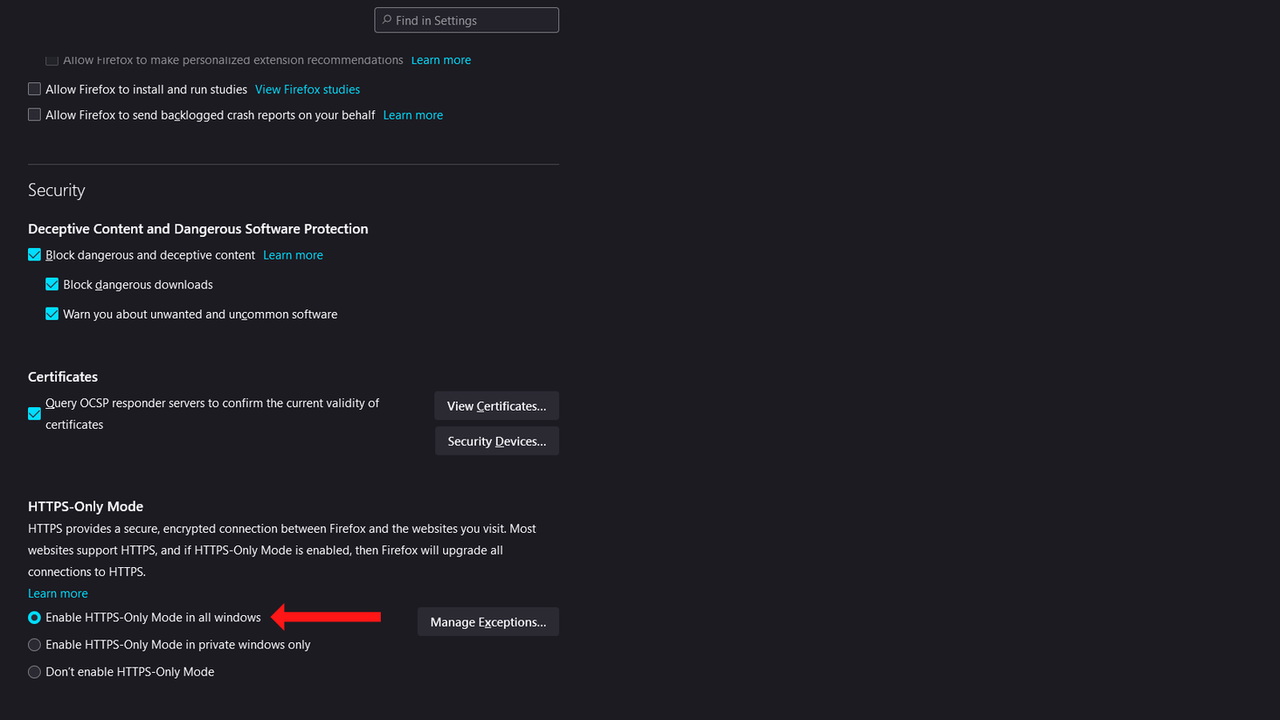
Task: Toggle the Query OCSP responder servers checkbox
Action: click(x=35, y=414)
